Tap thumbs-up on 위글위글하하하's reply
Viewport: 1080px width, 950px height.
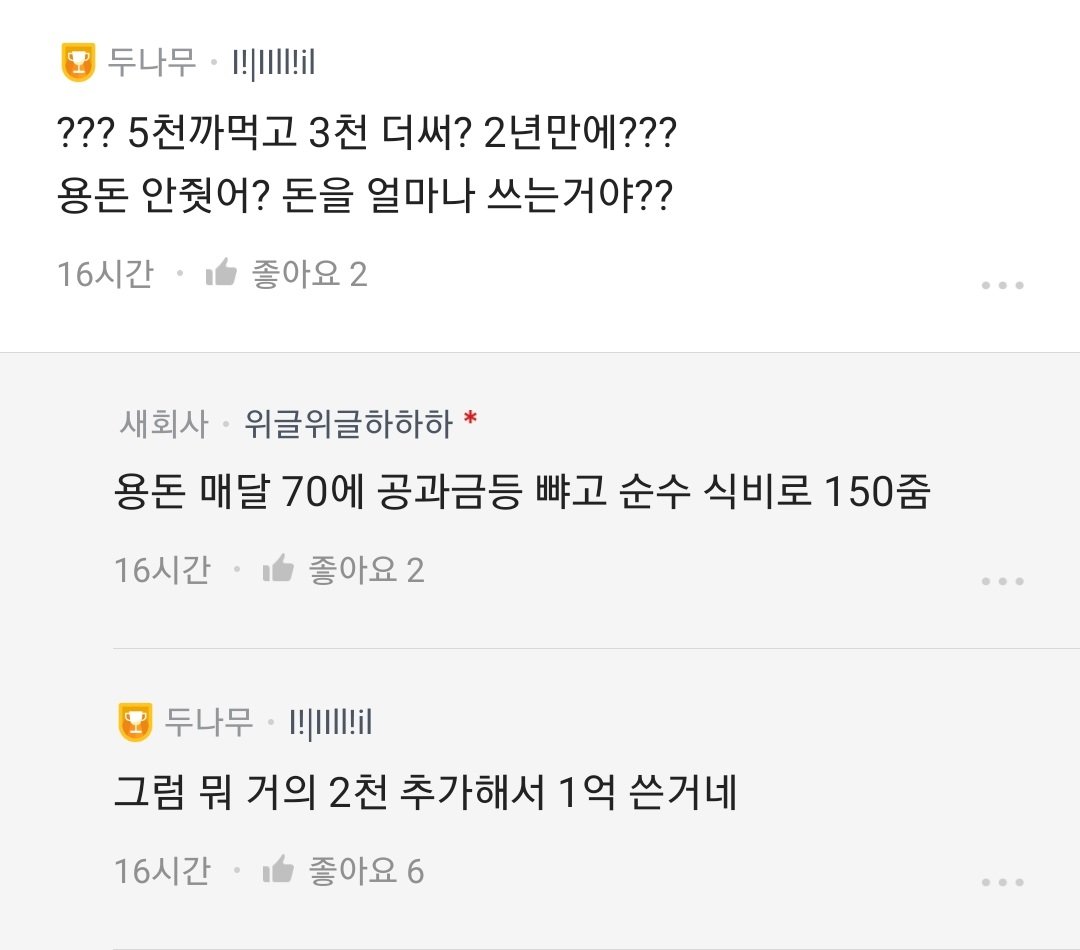[277, 570]
